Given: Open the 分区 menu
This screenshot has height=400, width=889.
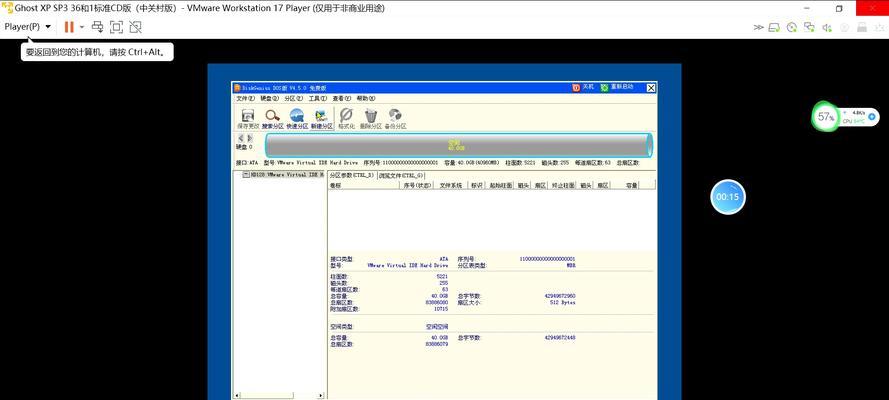Looking at the screenshot, I should pos(294,99).
